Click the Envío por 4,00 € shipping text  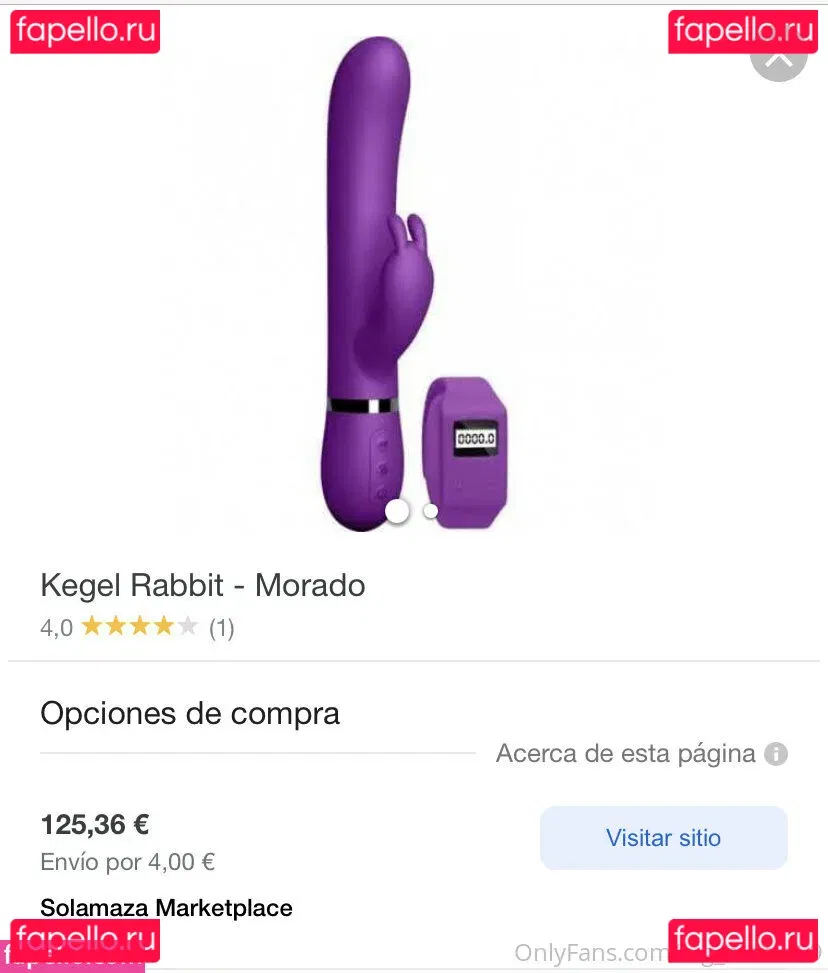(x=128, y=862)
